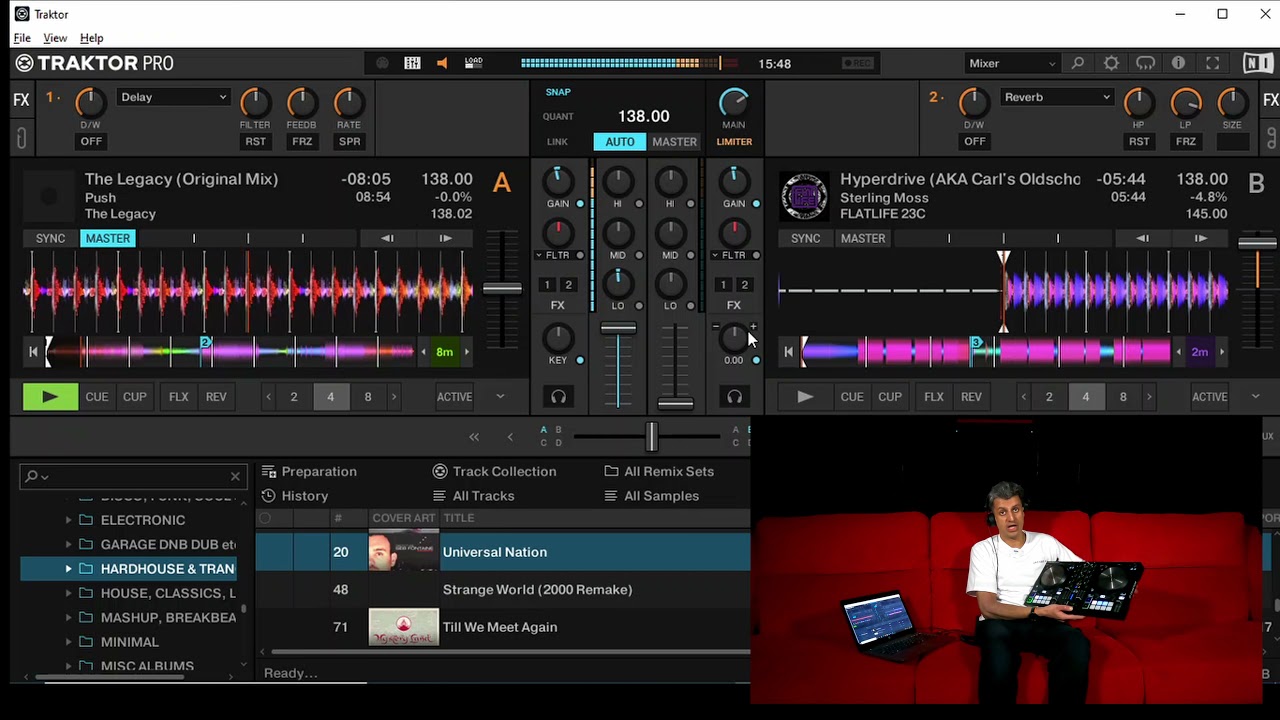Viewport: 1280px width, 720px height.
Task: Click tempo bend left arrow on Deck A
Action: 387,238
